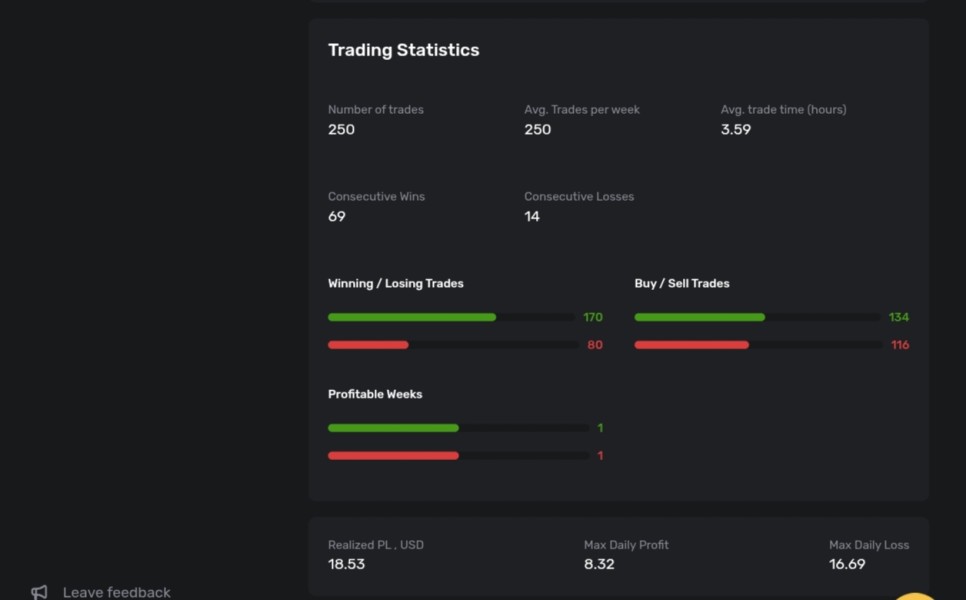Screen dimensions: 966x600
Task: Click the green profitable weeks bar
Action: tap(393, 428)
